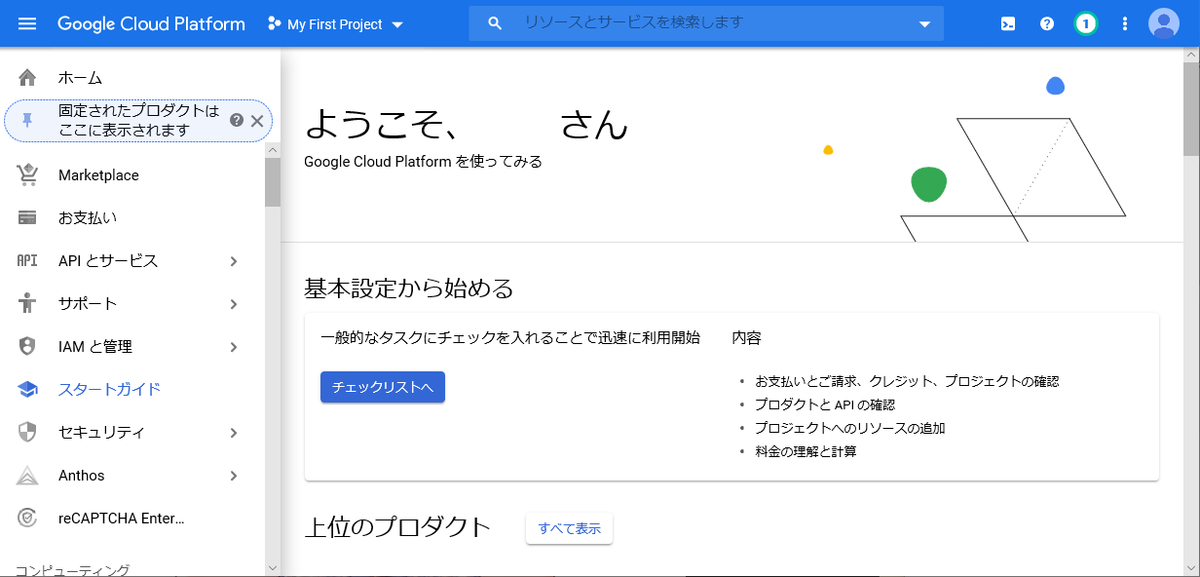1200x577 pixels.
Task: Click sidebar scrollbar down arrow
Action: [273, 568]
